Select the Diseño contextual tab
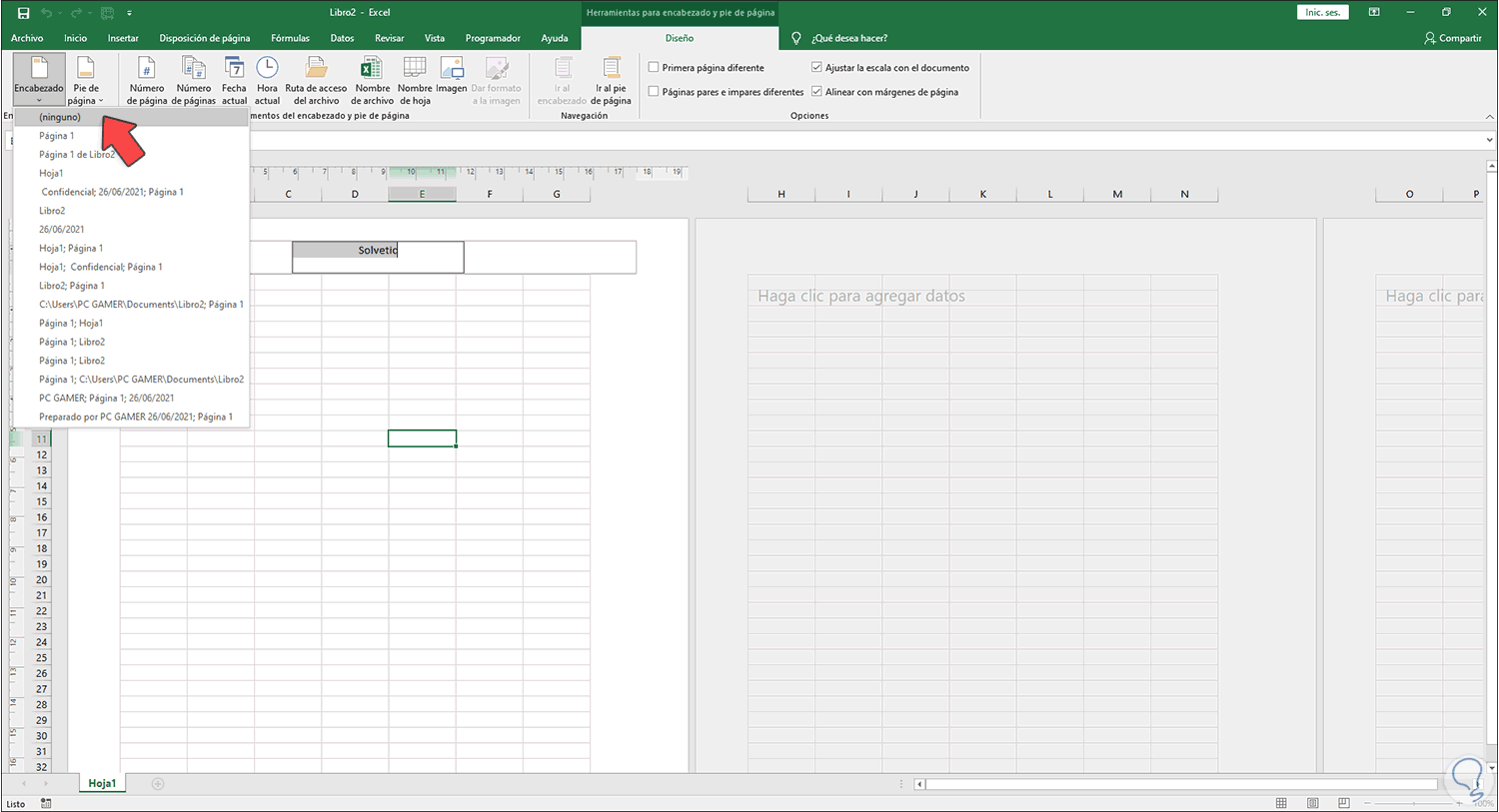 click(680, 38)
